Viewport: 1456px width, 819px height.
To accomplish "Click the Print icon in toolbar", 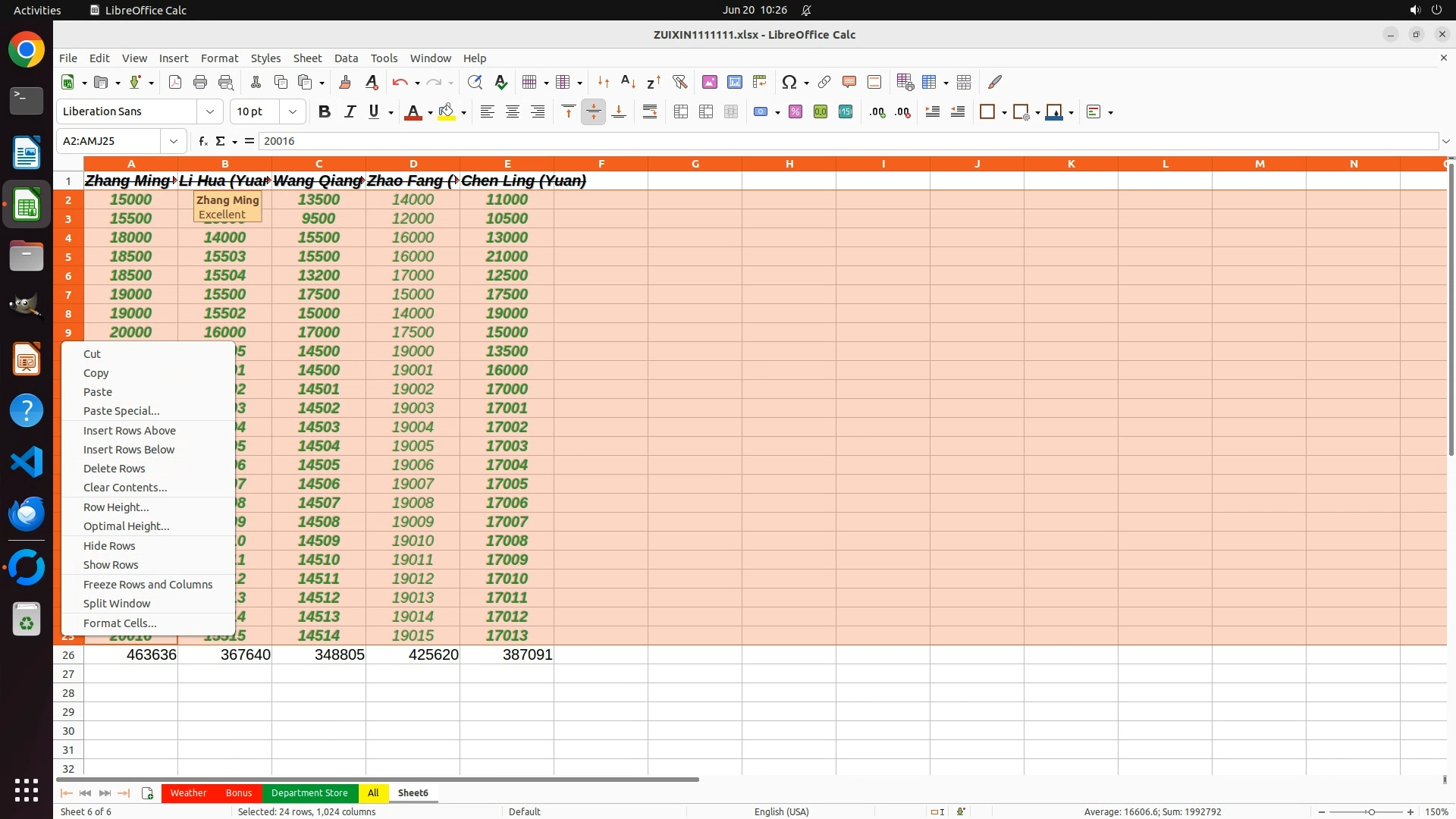I will point(200,82).
